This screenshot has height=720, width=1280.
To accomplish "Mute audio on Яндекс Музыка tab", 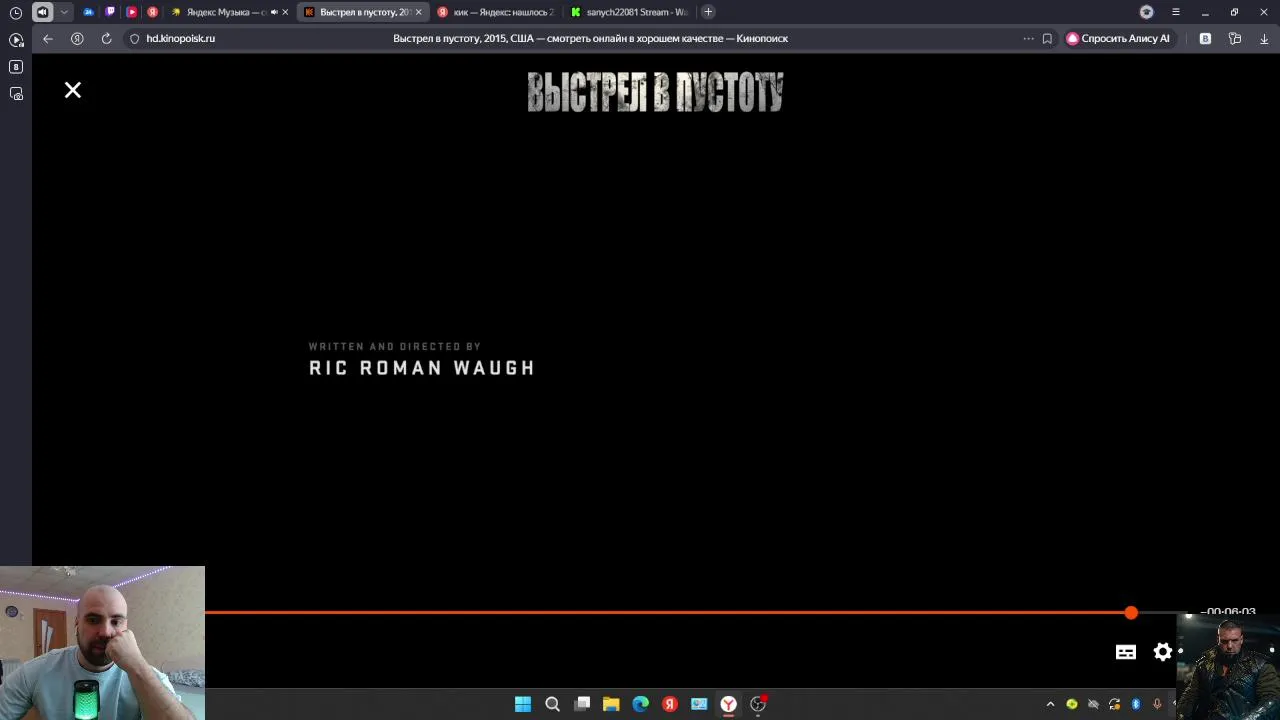I will 273,12.
